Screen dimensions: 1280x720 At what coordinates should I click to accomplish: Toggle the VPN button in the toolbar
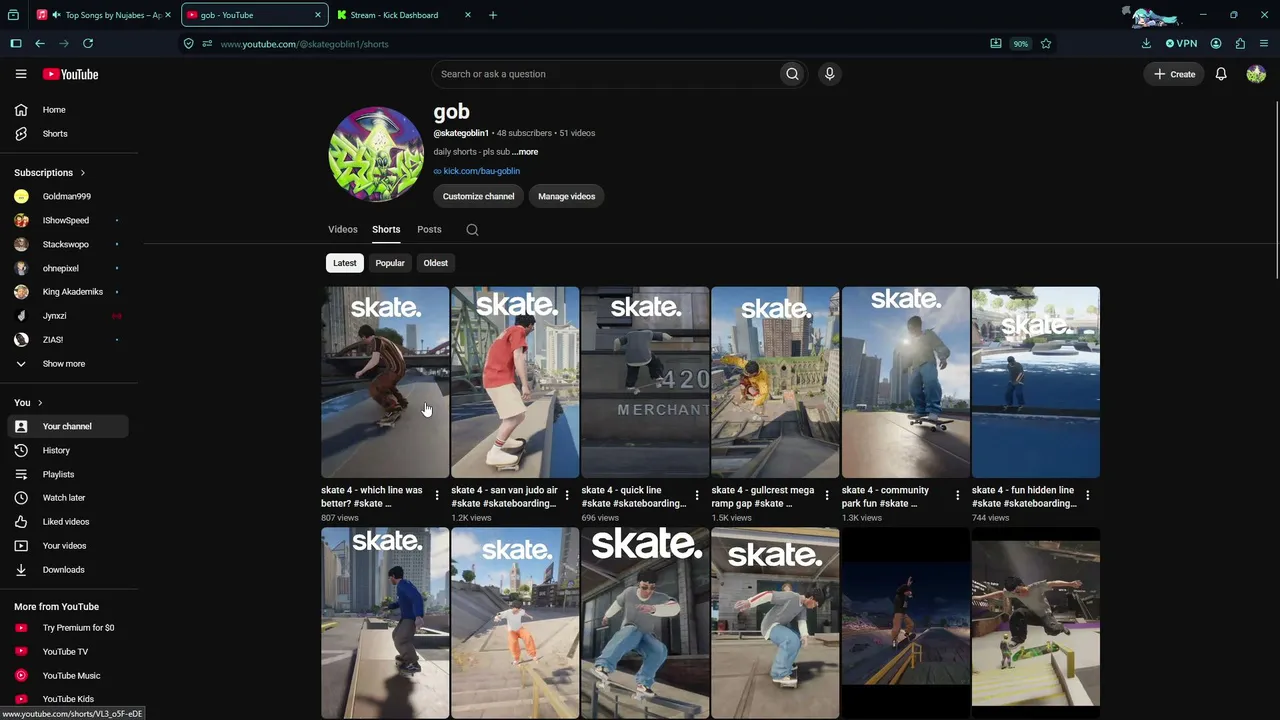tap(1181, 44)
